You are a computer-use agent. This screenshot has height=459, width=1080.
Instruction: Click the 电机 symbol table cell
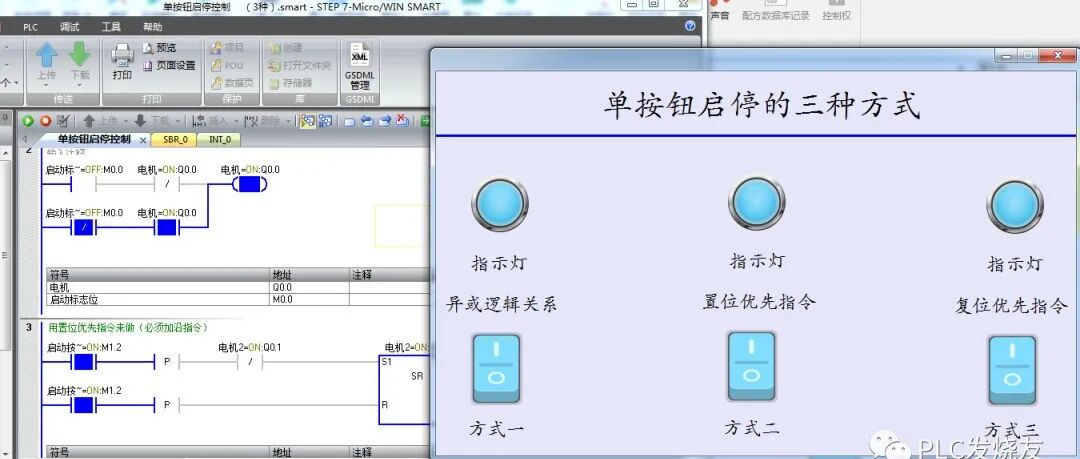158,287
